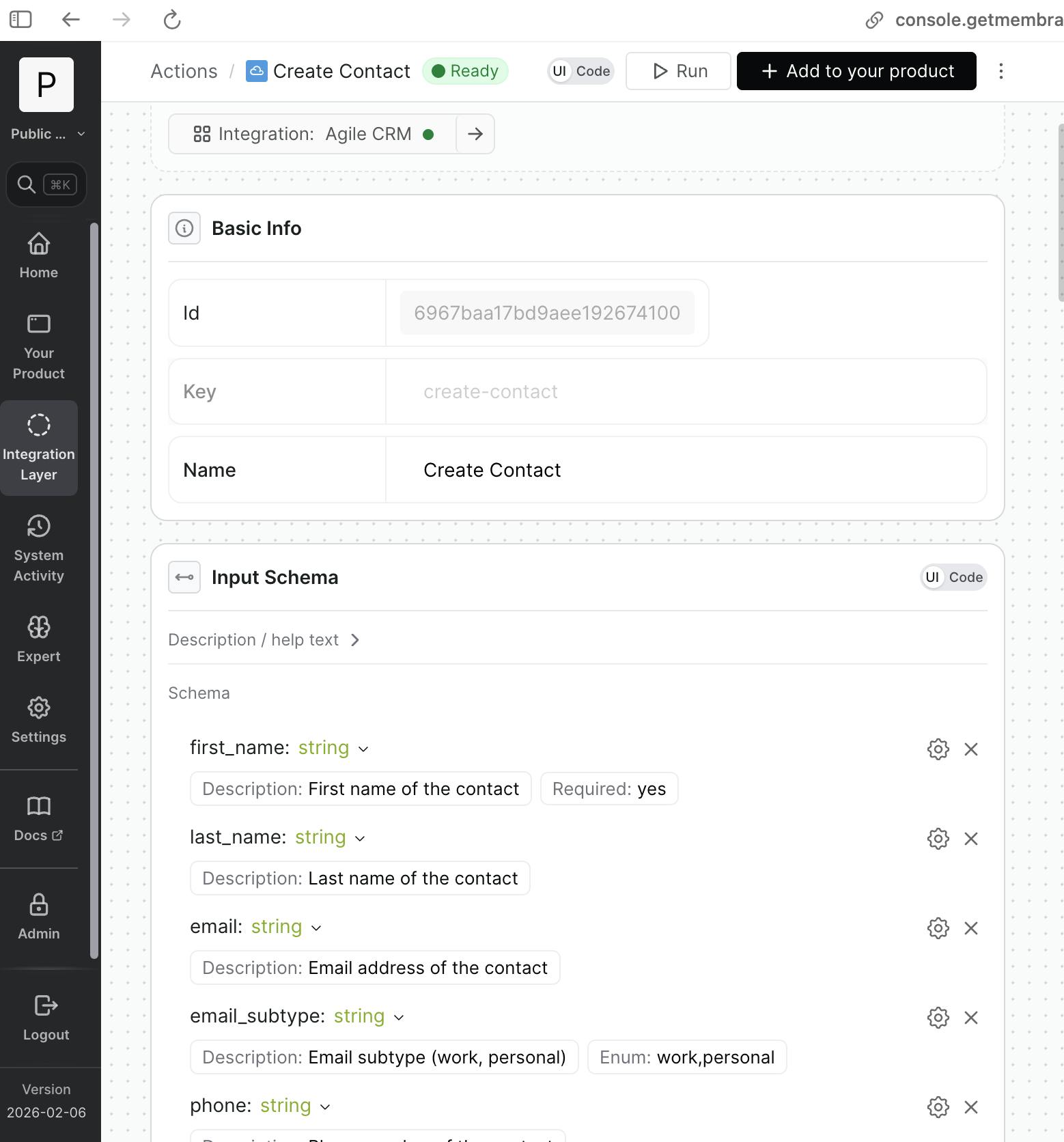Click the Name input field
This screenshot has width=1064, height=1142.
point(685,470)
